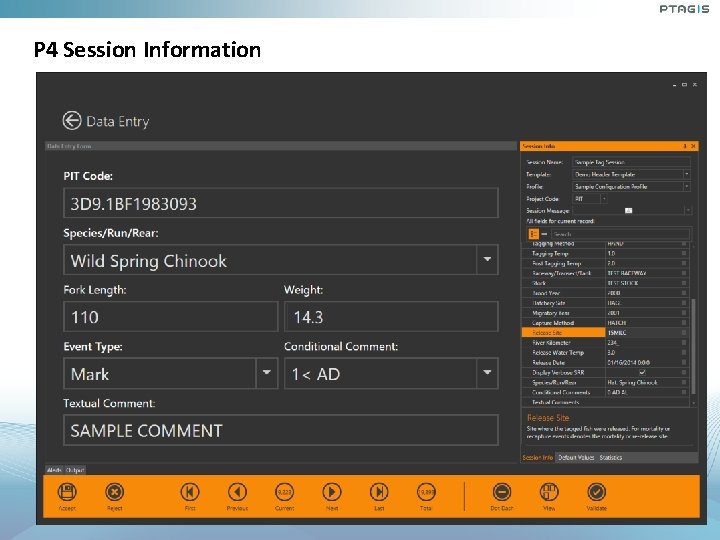
Task: Jump to the First record
Action: point(190,492)
